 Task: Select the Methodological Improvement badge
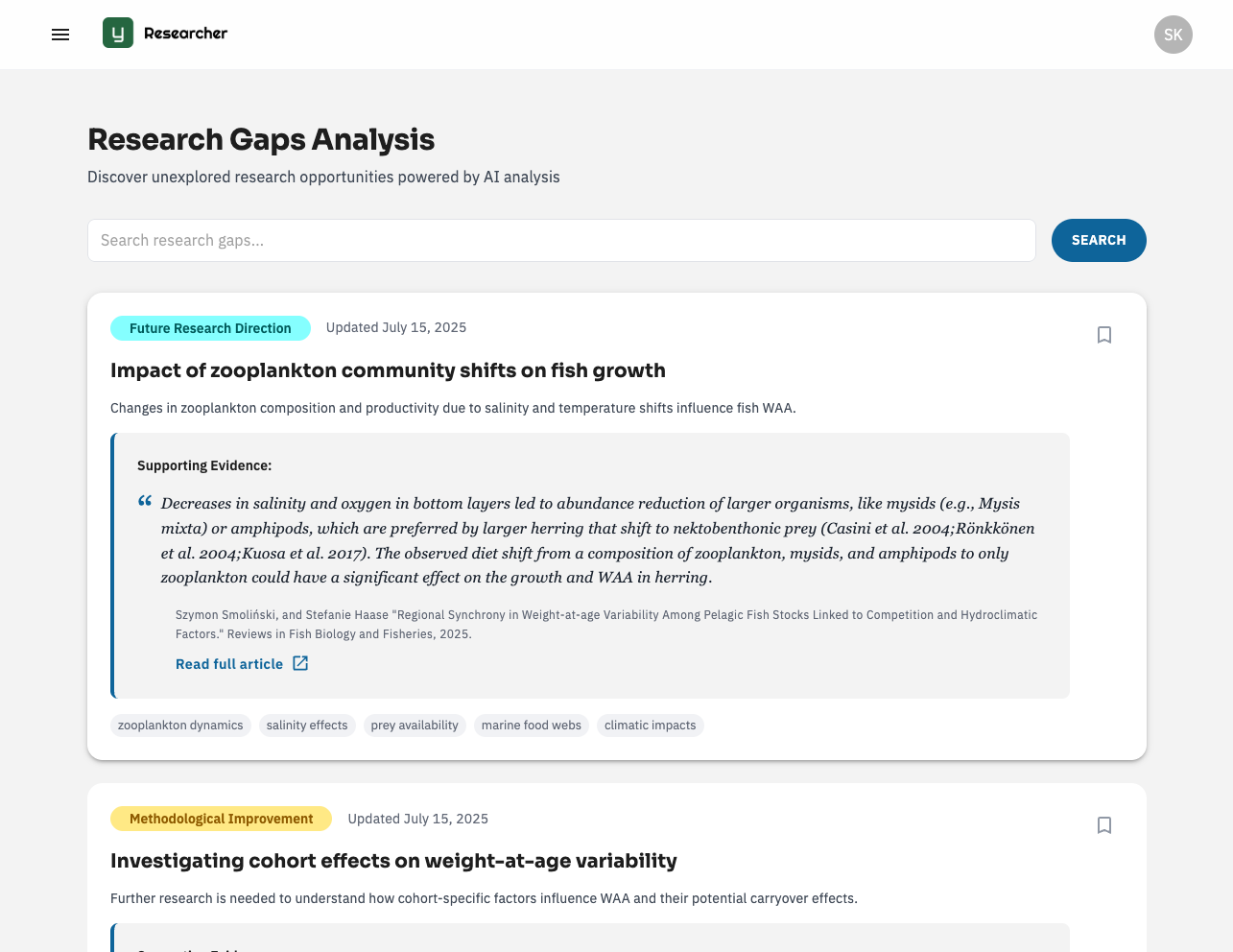click(221, 819)
